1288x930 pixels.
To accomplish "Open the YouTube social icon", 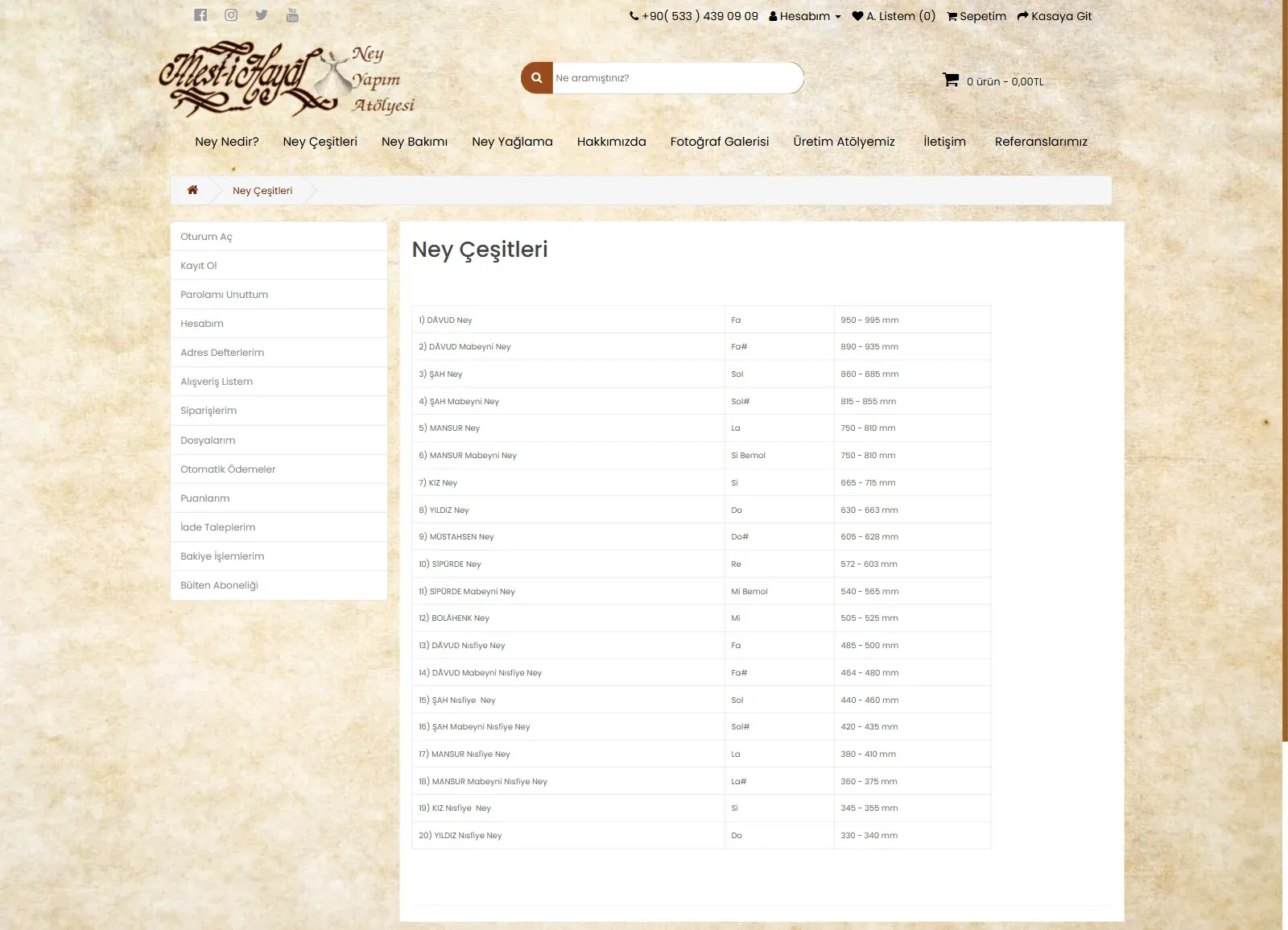I will point(292,14).
